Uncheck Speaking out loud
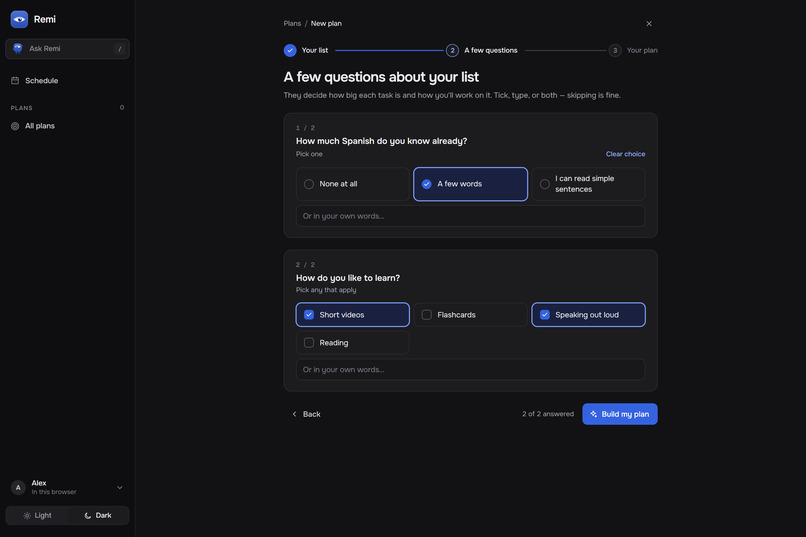 point(589,314)
